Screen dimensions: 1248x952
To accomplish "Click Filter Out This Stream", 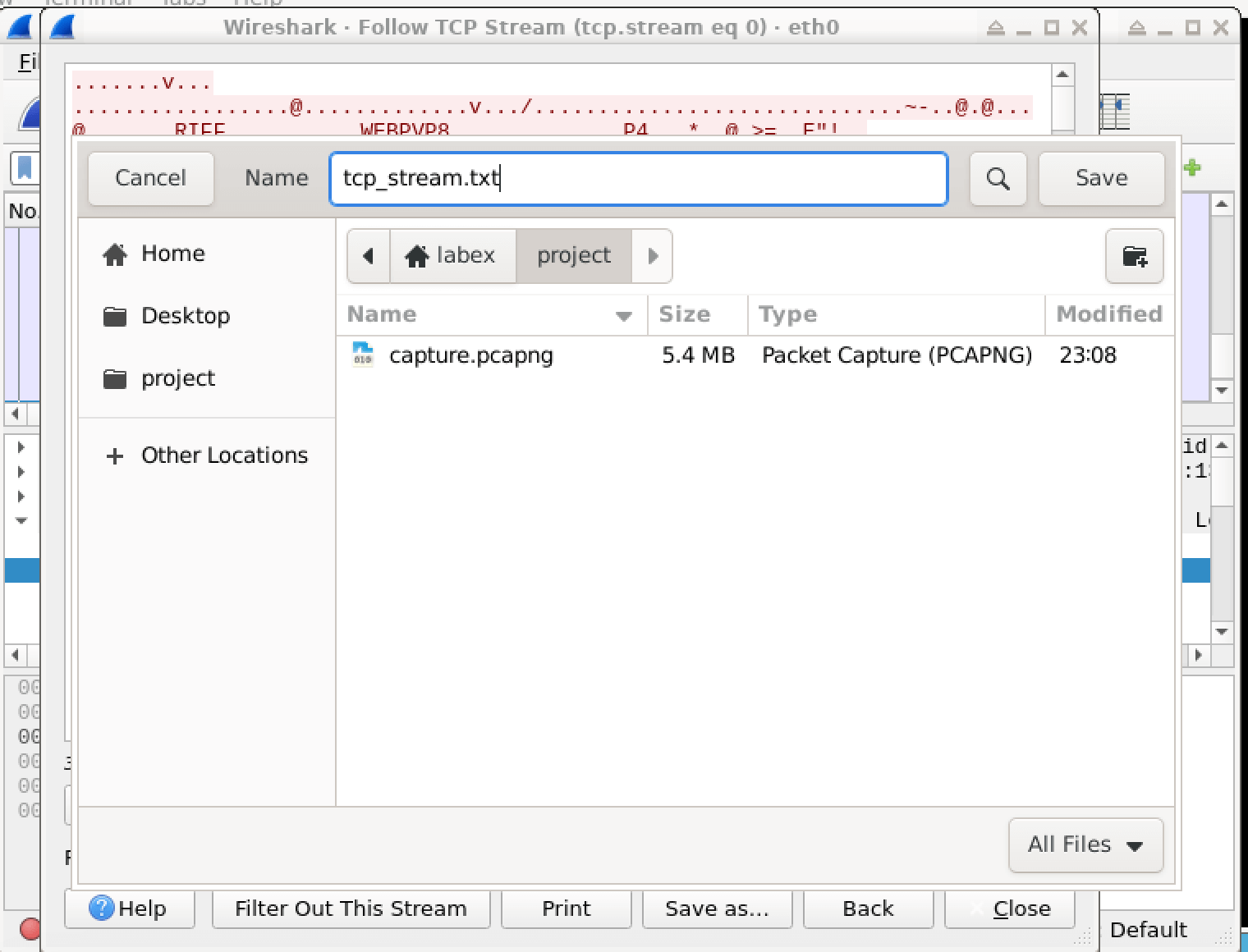I will [x=351, y=909].
